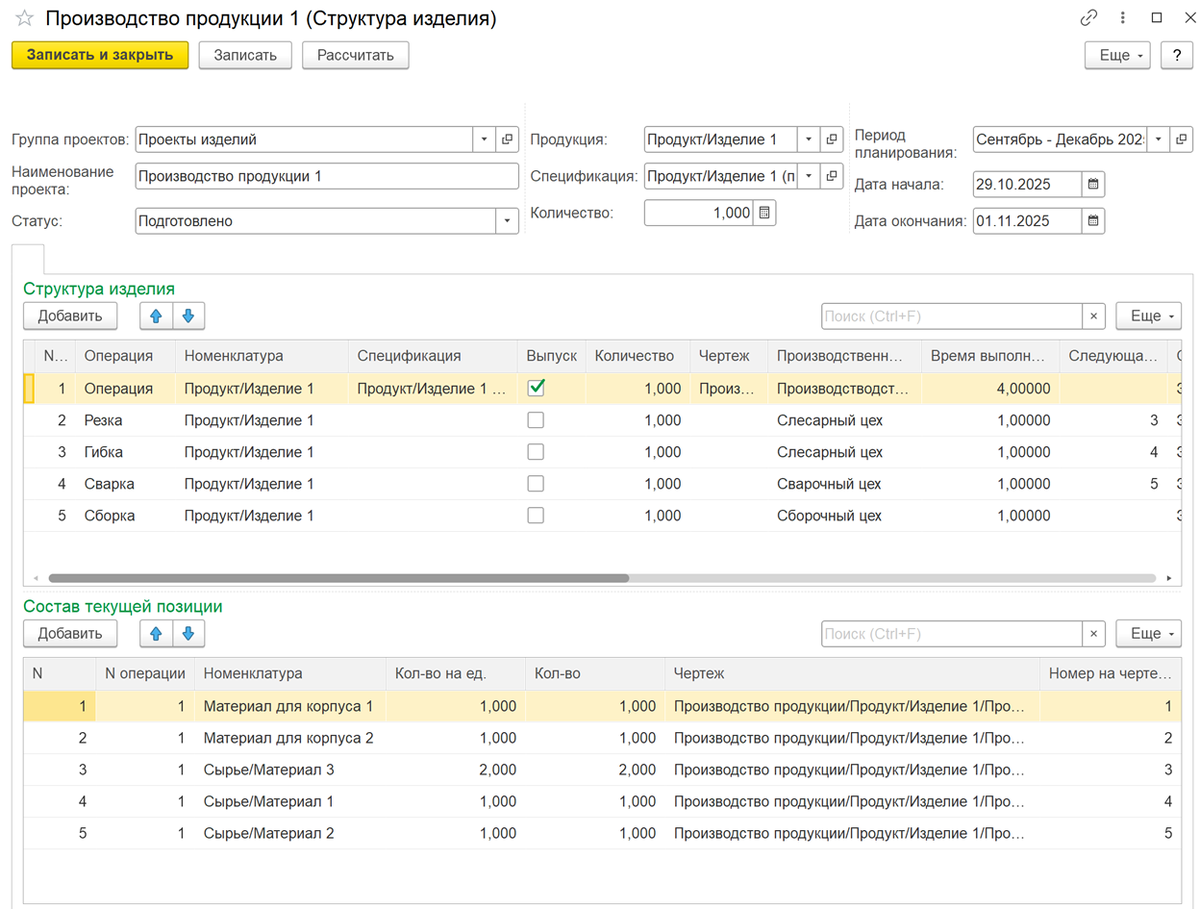Viewport: 1200px width, 909px height.
Task: Enable Выпуск checkbox for Сварка row
Action: click(x=536, y=484)
